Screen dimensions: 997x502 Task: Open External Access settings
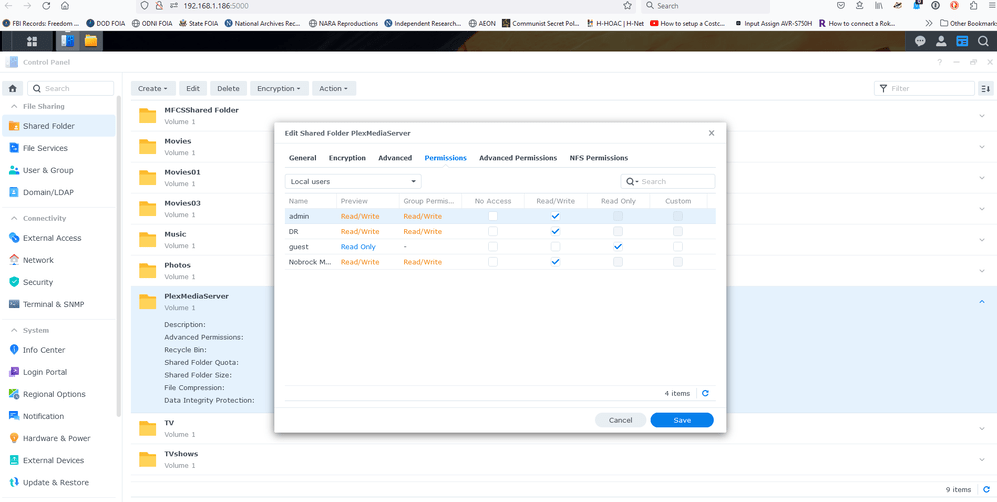[59, 238]
